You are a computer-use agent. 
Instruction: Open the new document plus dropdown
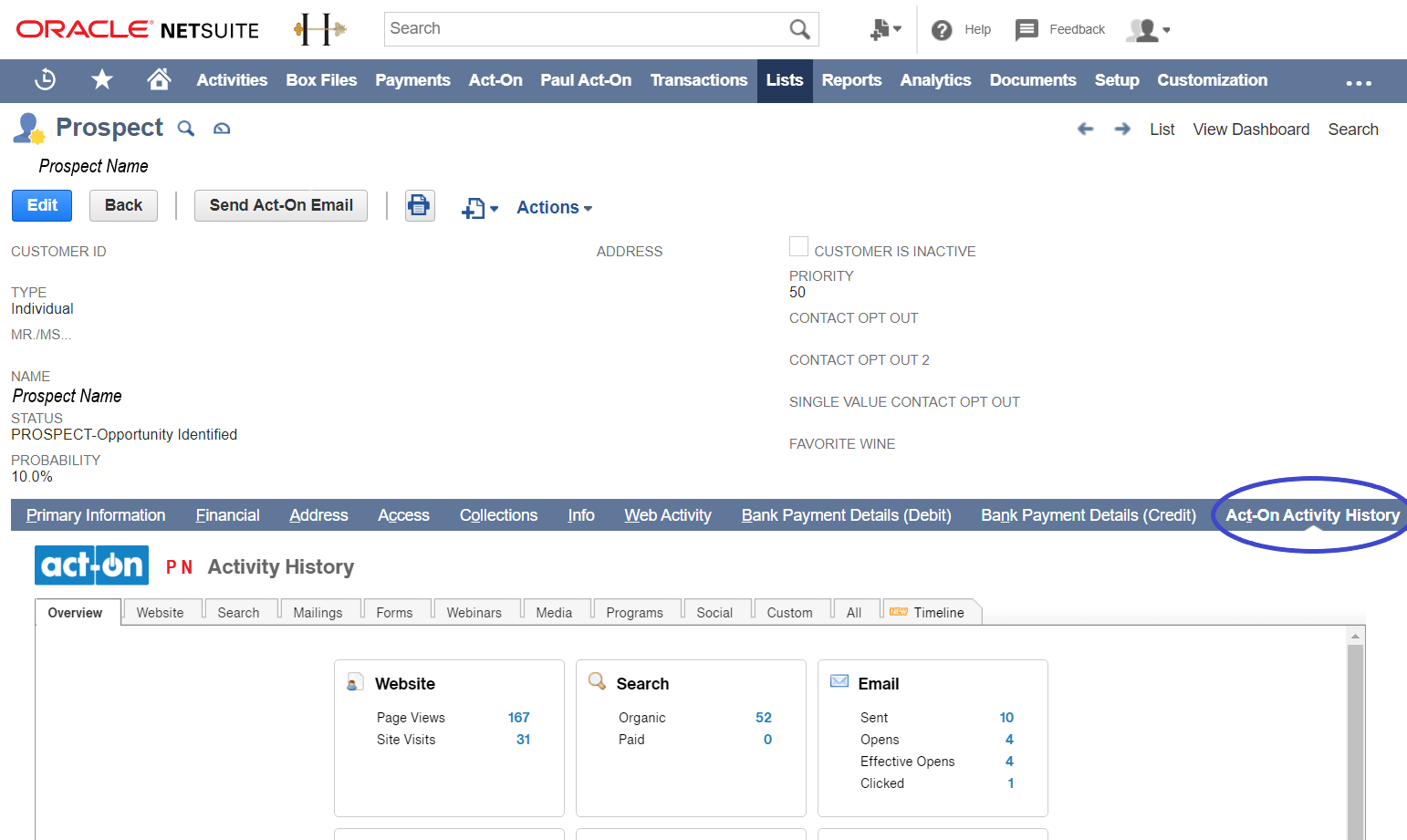[x=480, y=208]
